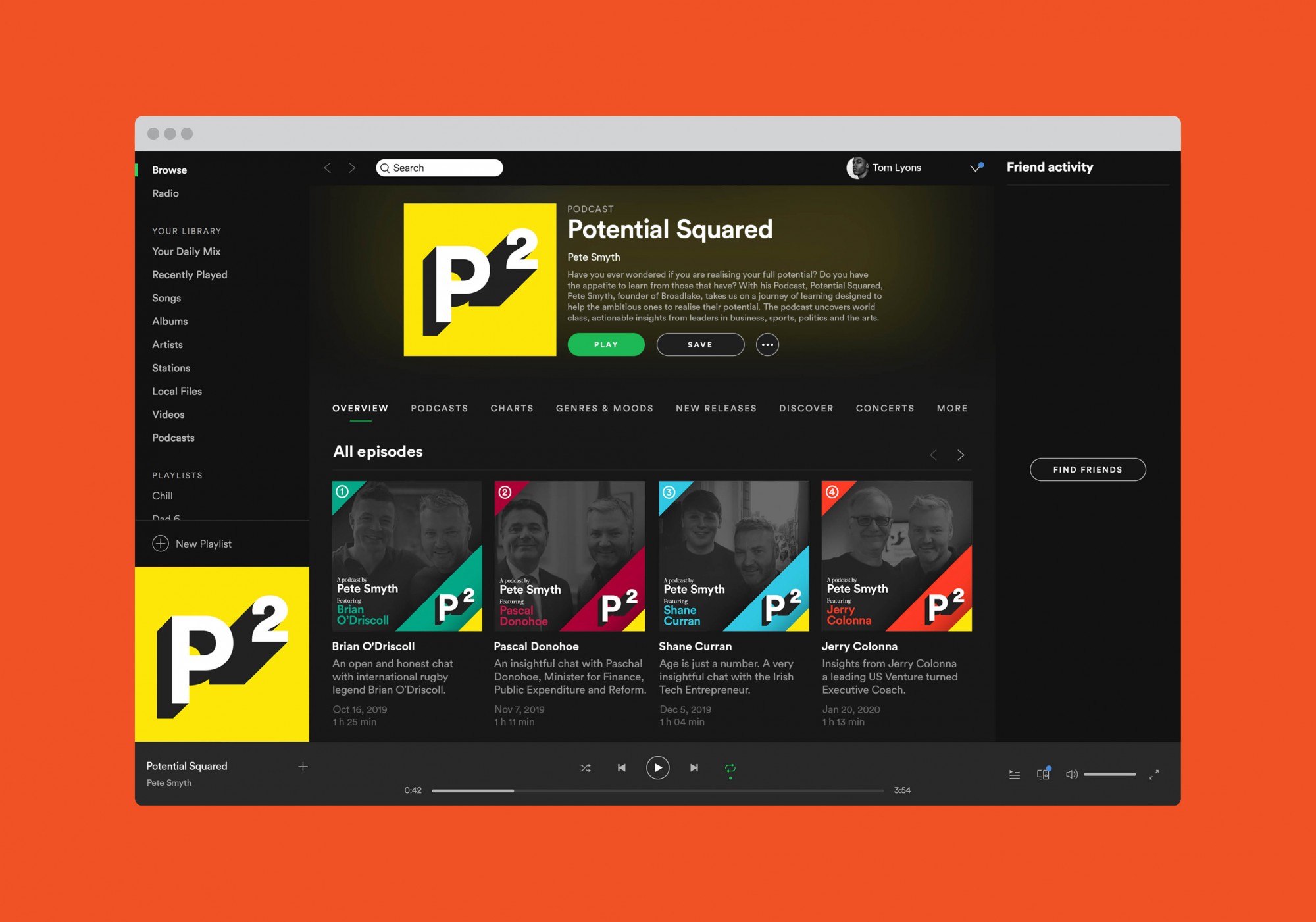Screen dimensions: 1316x922
Task: Open Pascal Donohoe episode thumbnail
Action: [x=569, y=556]
